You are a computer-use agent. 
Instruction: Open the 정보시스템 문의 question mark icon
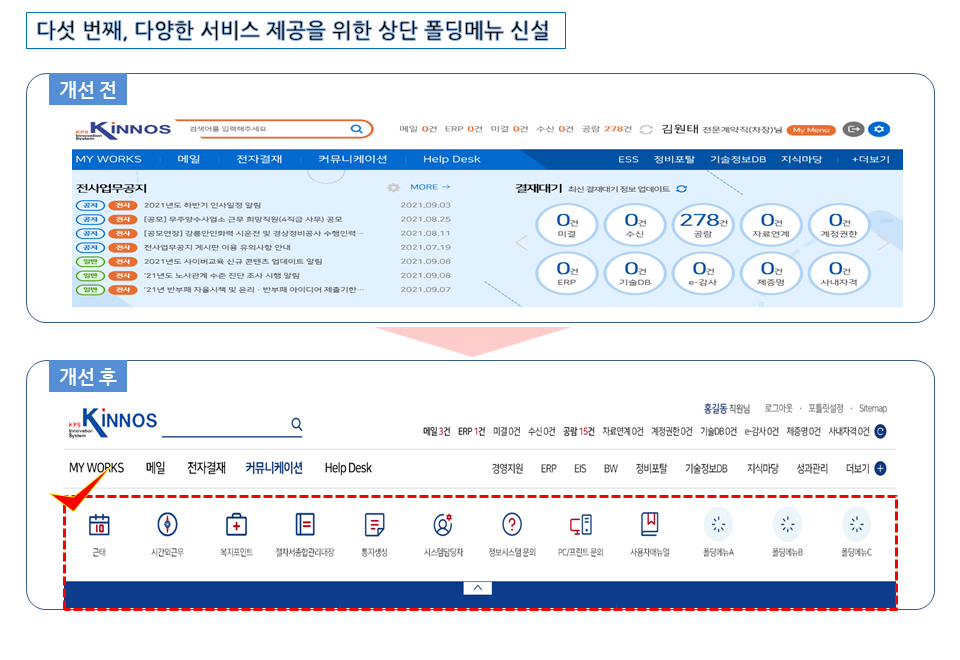[512, 525]
